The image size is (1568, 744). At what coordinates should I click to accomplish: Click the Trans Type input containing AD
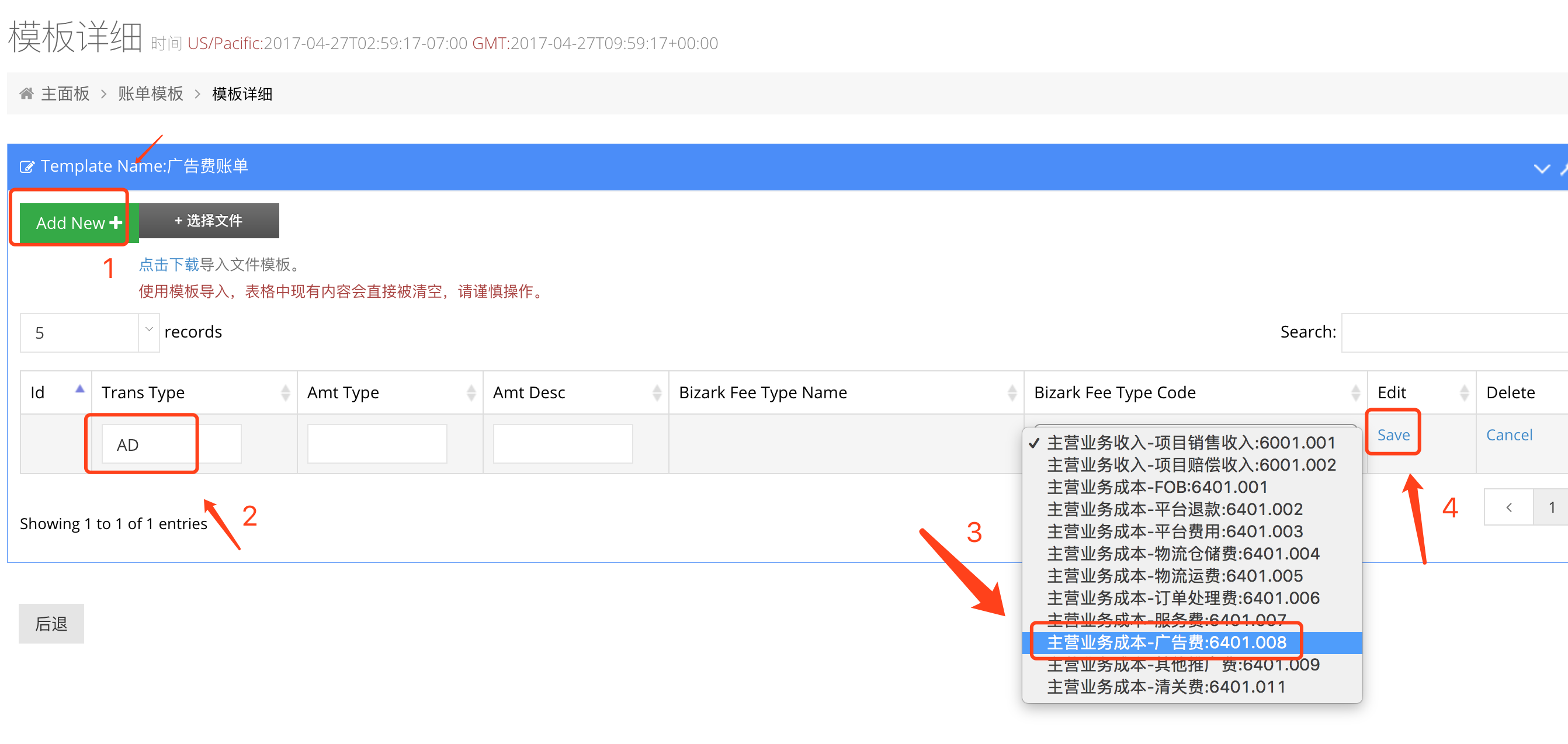pyautogui.click(x=171, y=444)
